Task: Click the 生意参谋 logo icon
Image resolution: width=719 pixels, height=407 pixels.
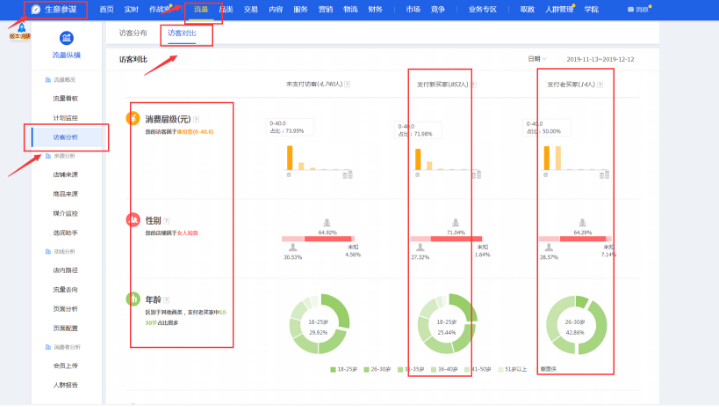Action: (36, 8)
